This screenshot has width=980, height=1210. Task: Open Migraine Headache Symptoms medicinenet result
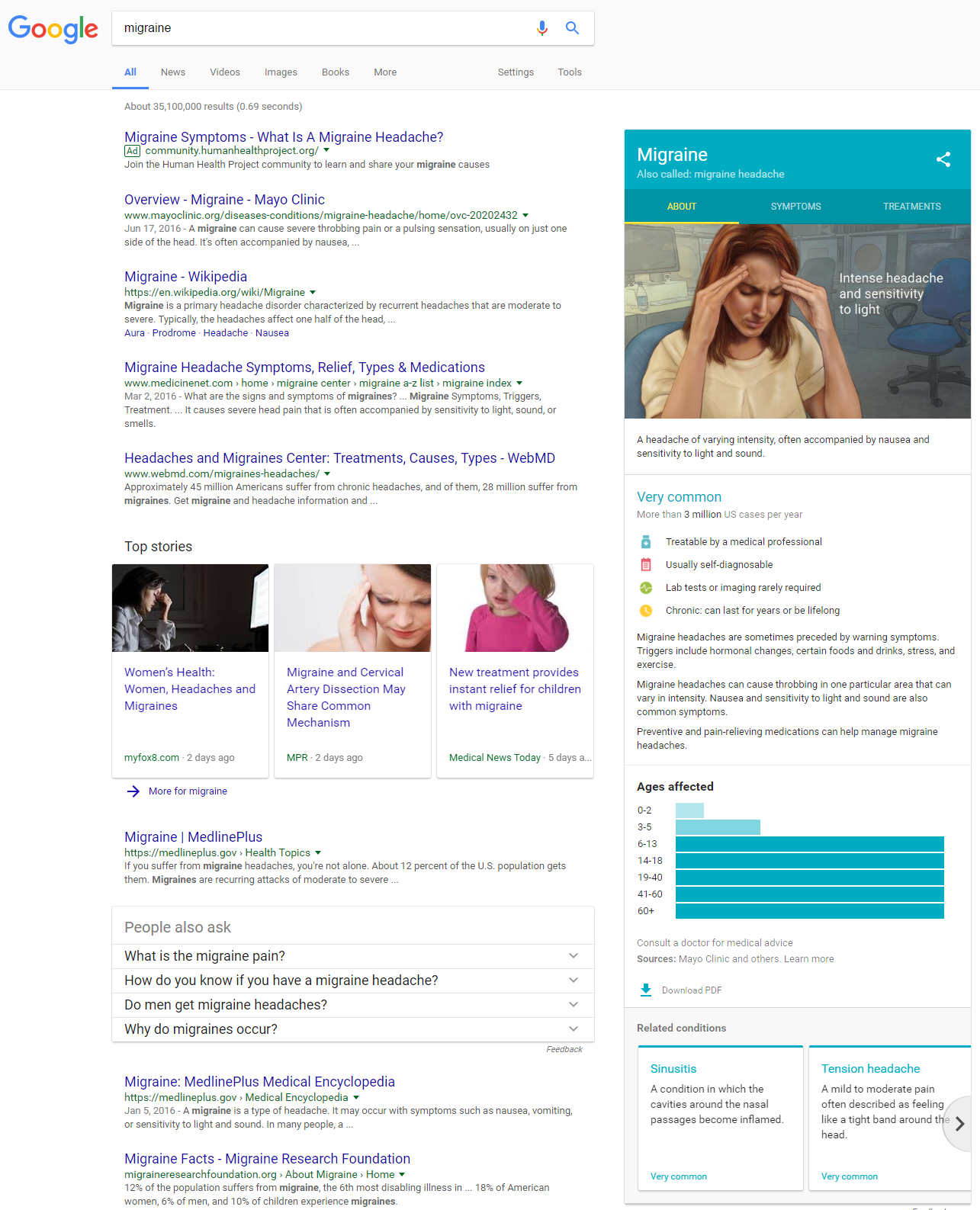(304, 367)
